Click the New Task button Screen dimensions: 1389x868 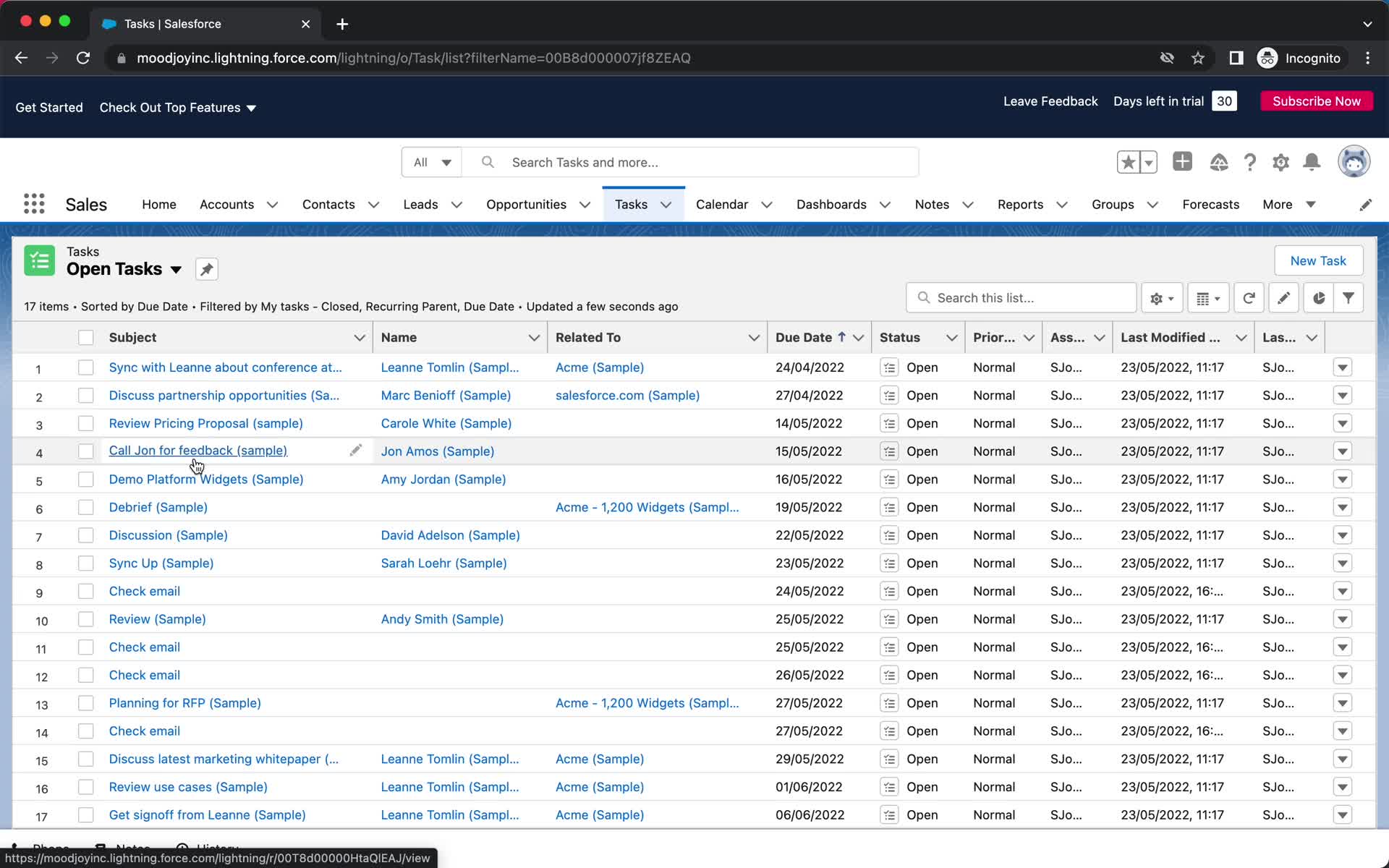[1318, 260]
